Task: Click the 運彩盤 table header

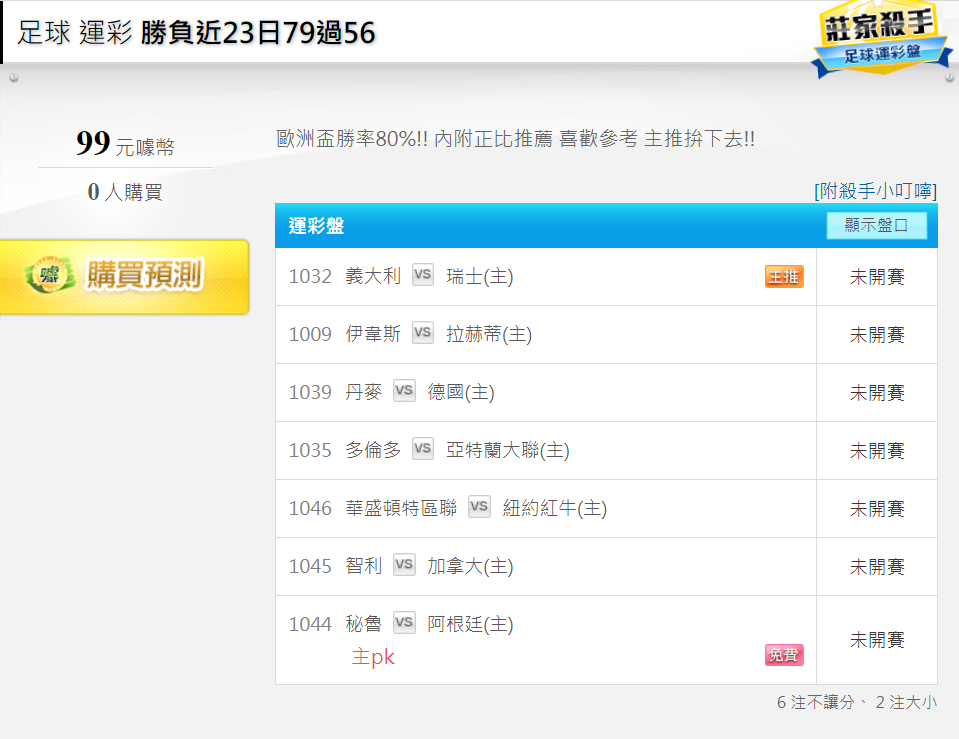Action: (316, 226)
